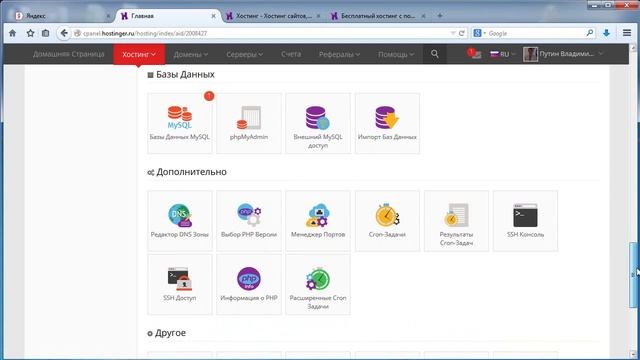Open the Счета menu item
The width and height of the screenshot is (640, 360).
click(291, 54)
